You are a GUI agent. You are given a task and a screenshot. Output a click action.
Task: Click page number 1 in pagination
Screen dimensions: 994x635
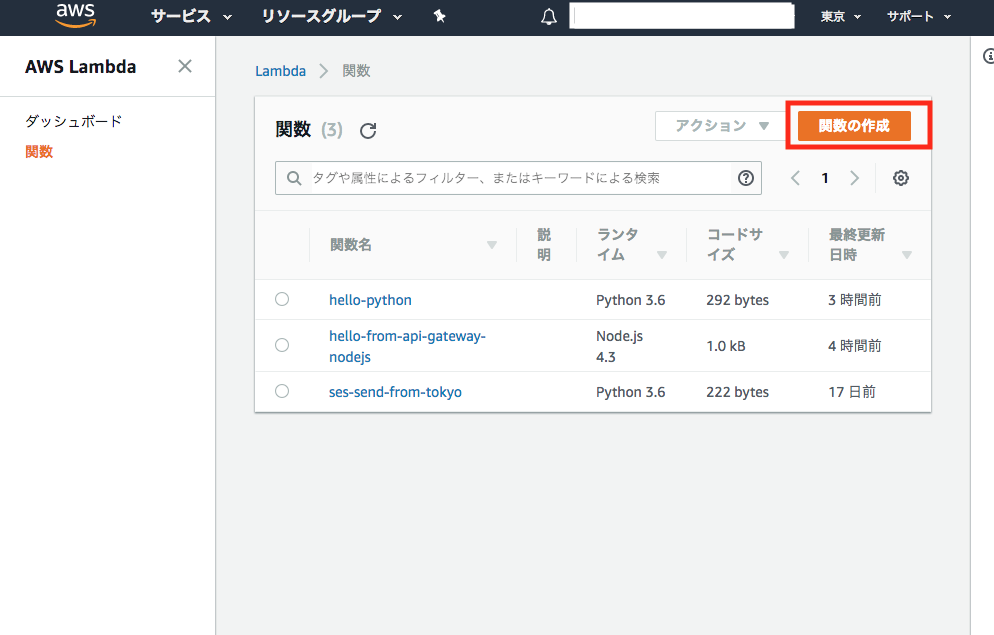pyautogui.click(x=825, y=178)
